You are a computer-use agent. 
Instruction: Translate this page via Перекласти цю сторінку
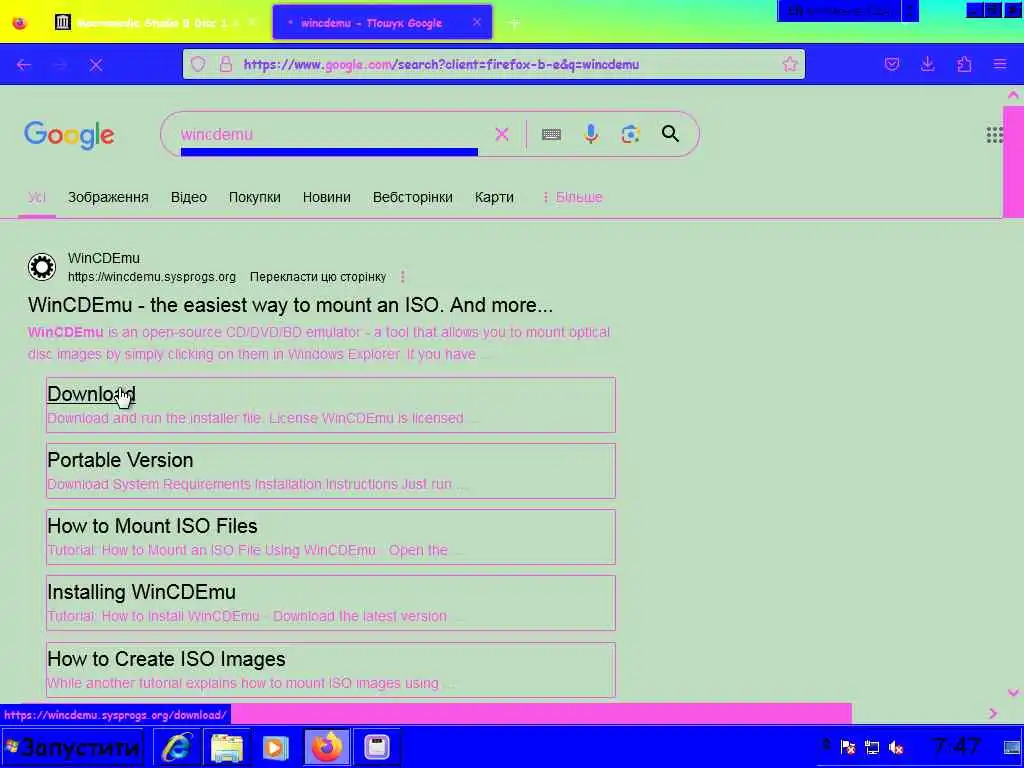pyautogui.click(x=318, y=277)
